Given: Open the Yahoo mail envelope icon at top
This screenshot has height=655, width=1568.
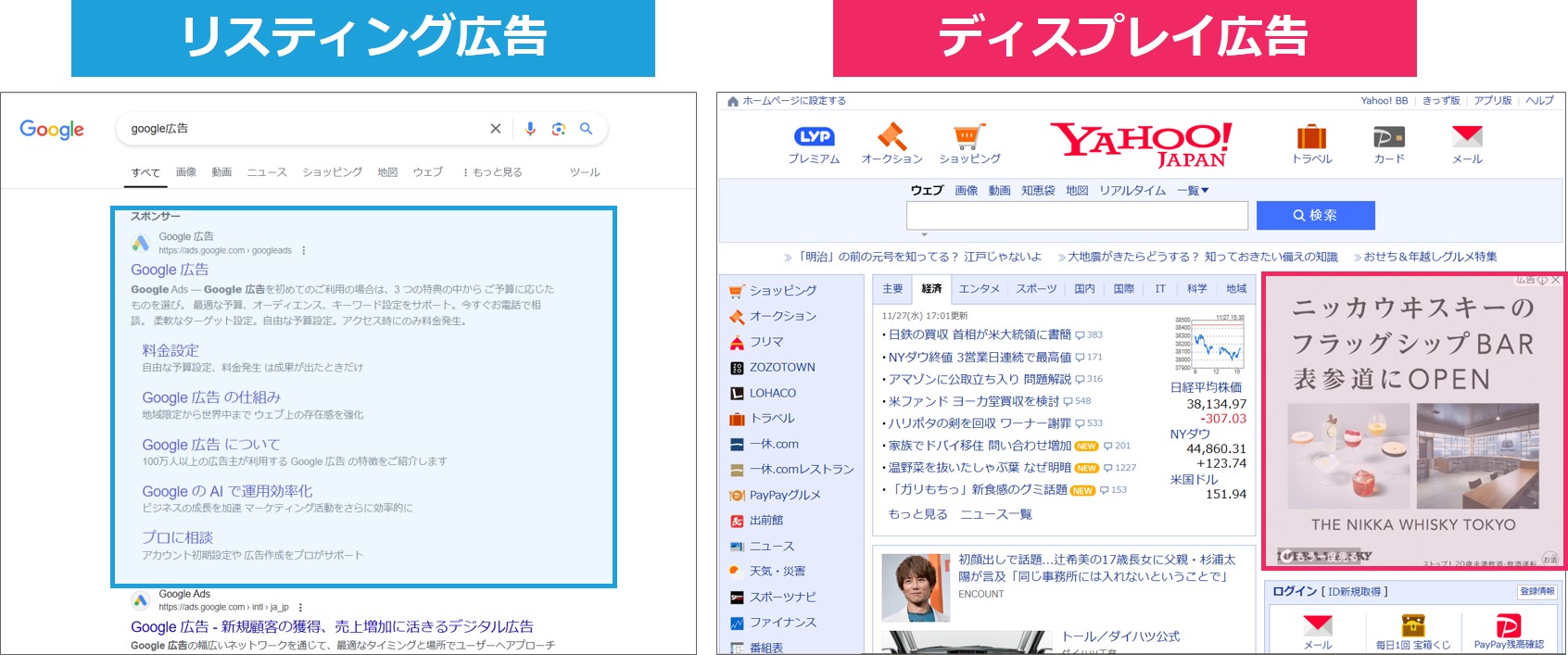Looking at the screenshot, I should [1467, 137].
